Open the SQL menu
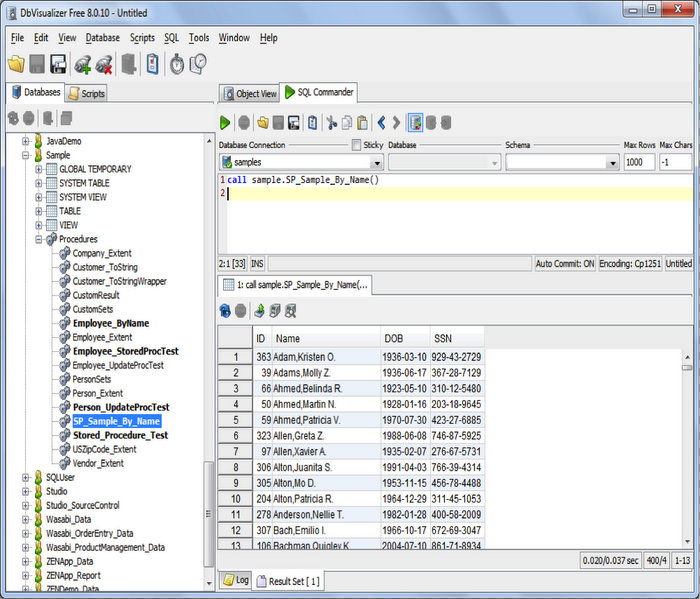This screenshot has height=599, width=700. (x=171, y=38)
